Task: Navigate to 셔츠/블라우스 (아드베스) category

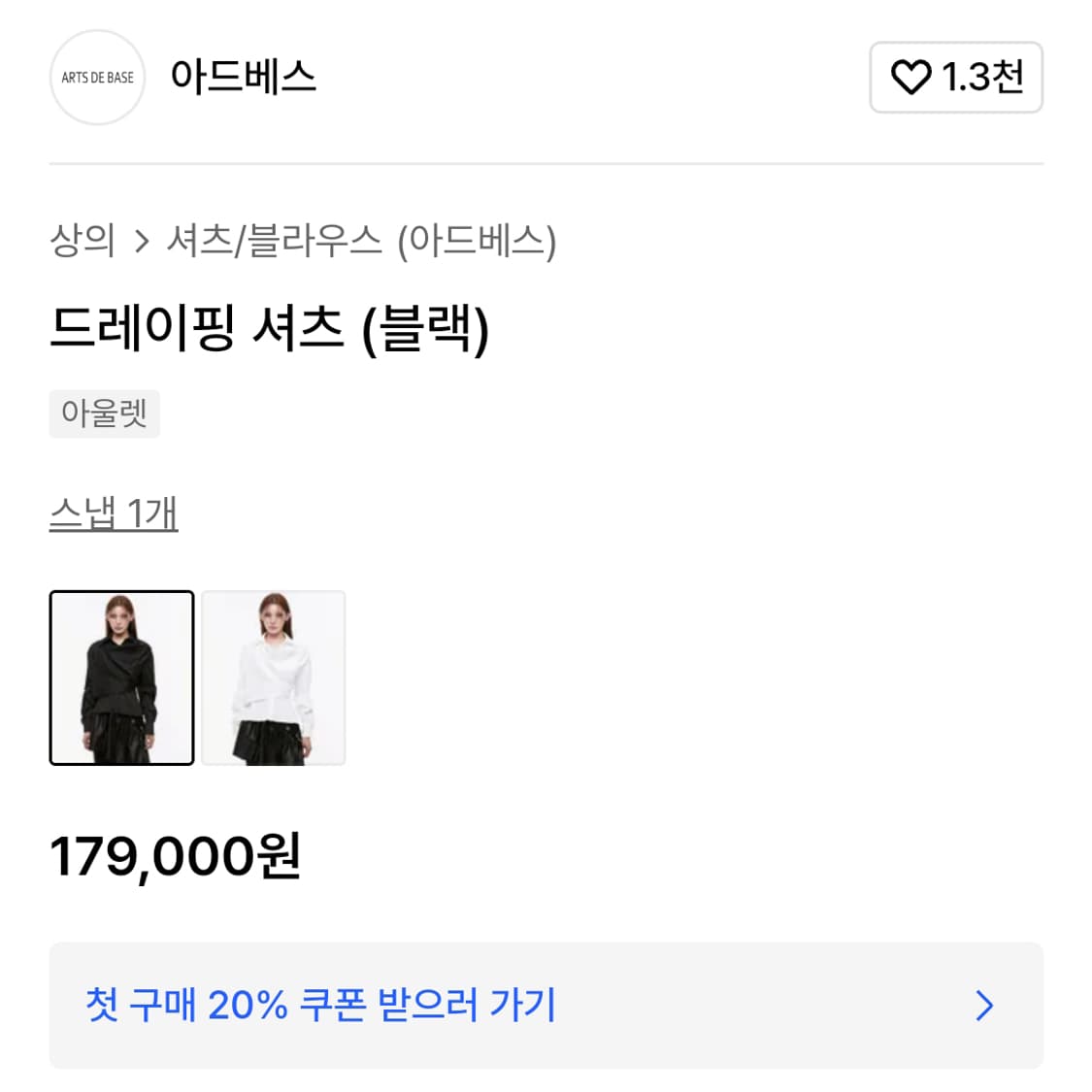Action: tap(361, 244)
